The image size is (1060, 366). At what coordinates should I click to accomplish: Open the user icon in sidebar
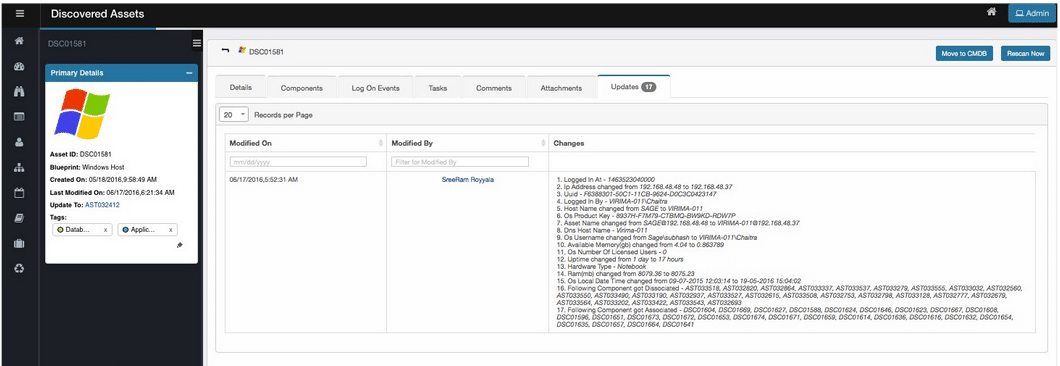tap(20, 142)
